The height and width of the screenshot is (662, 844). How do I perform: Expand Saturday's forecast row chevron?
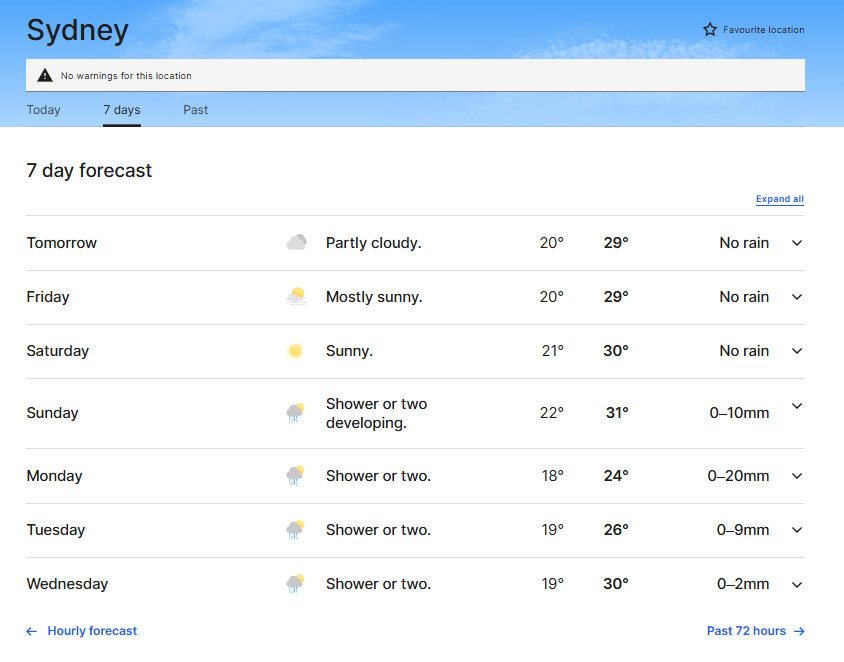coord(797,351)
